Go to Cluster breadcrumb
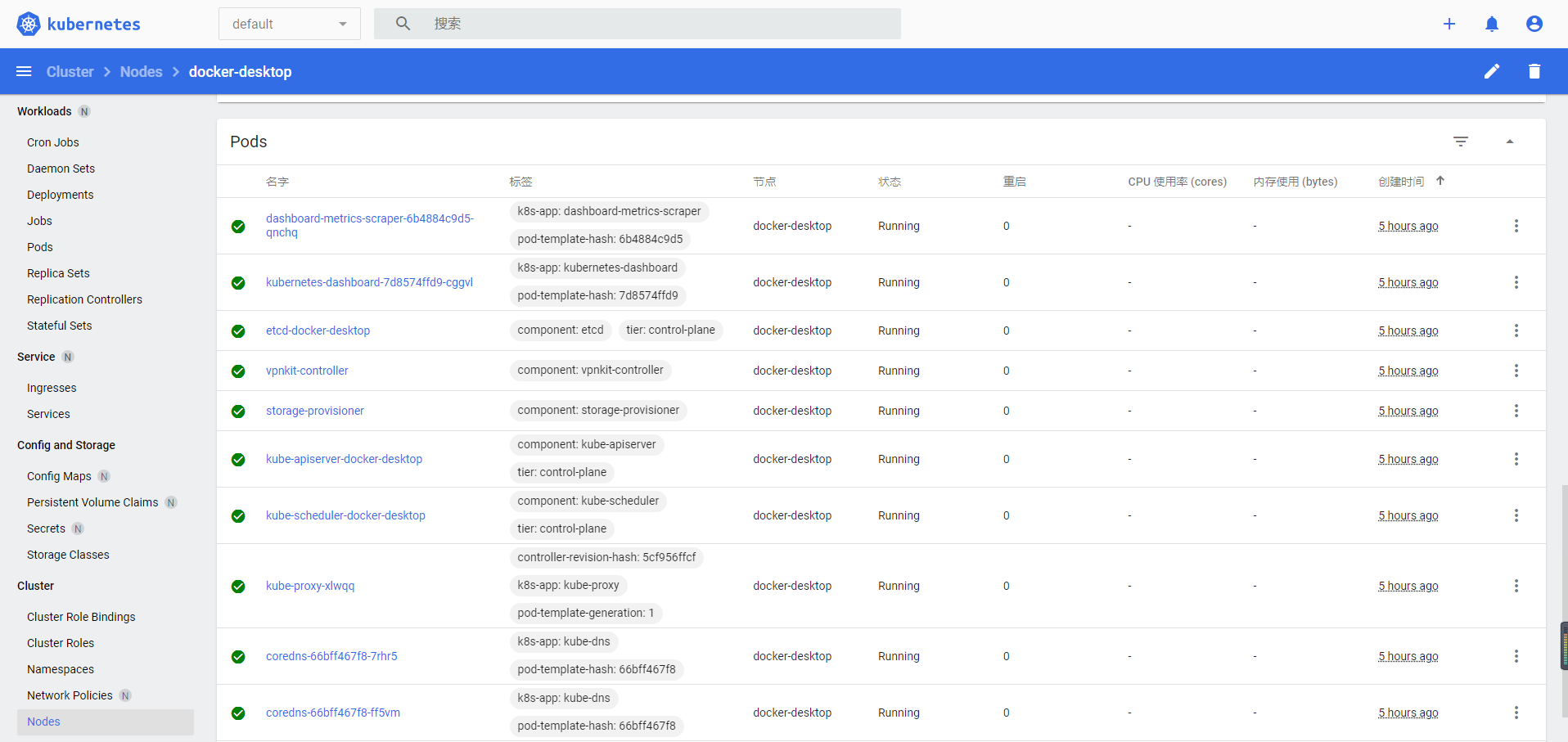This screenshot has width=1568, height=742. (70, 71)
